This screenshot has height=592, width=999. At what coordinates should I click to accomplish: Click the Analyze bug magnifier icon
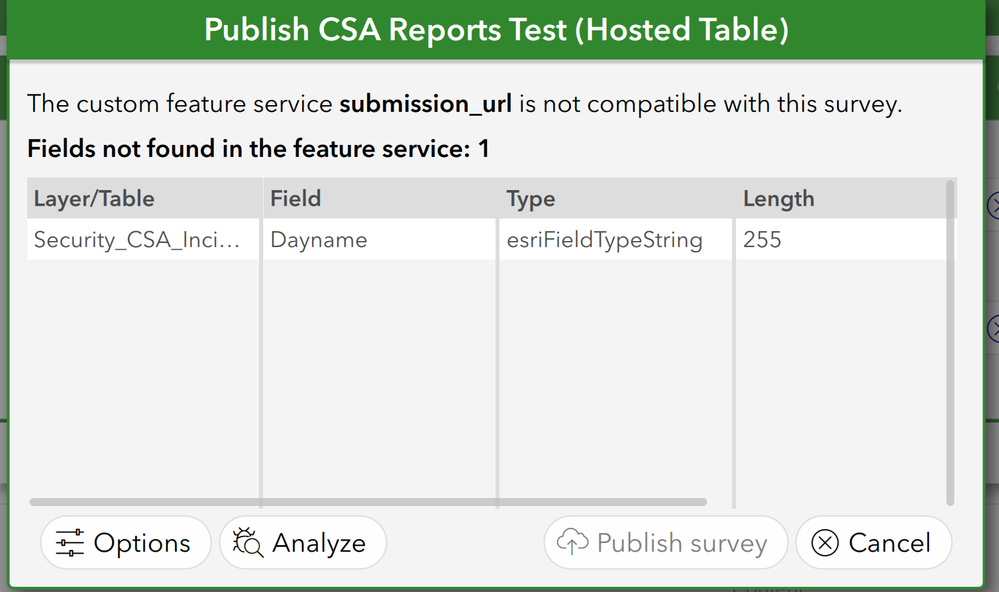click(248, 543)
